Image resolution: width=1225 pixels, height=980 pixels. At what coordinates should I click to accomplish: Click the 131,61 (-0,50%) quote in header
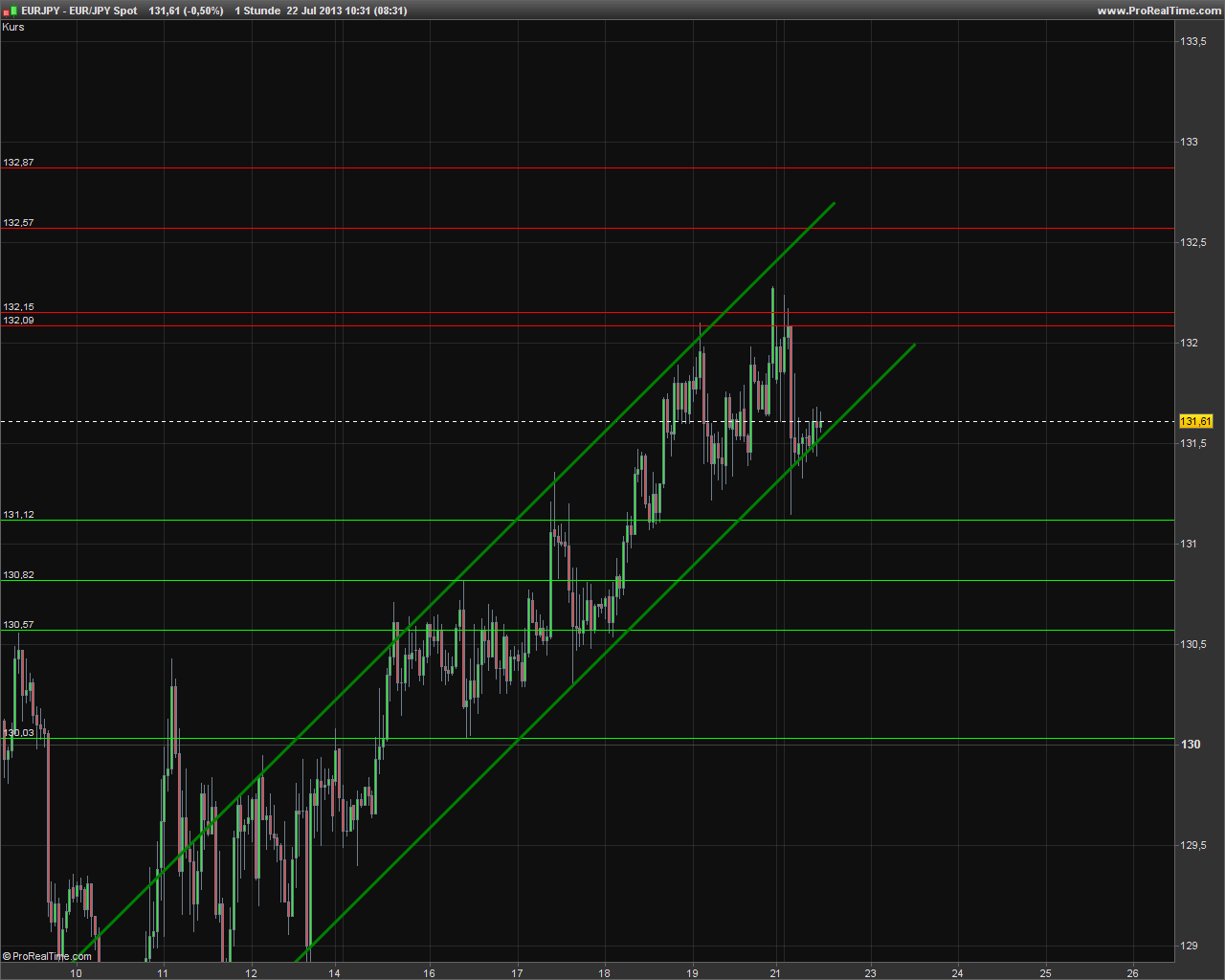tap(186, 11)
